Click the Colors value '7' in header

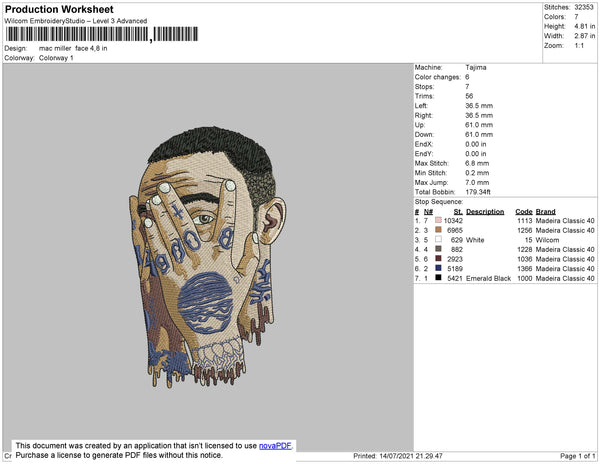pos(576,17)
